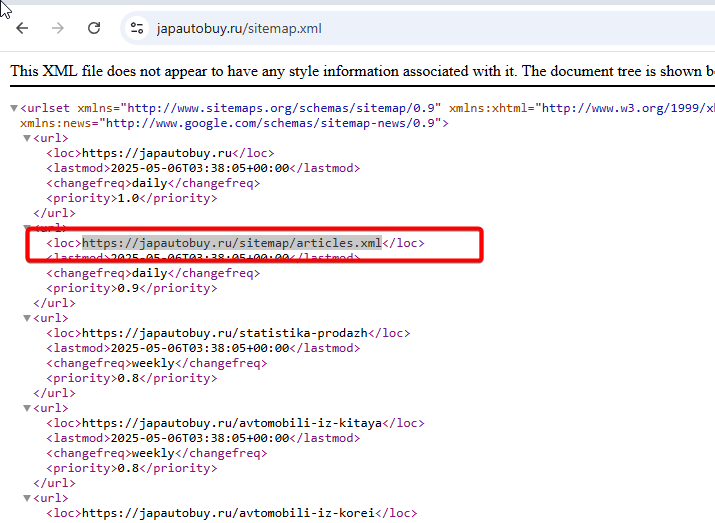Image resolution: width=715 pixels, height=523 pixels.
Task: Go back to the previous page
Action: pos(22,28)
